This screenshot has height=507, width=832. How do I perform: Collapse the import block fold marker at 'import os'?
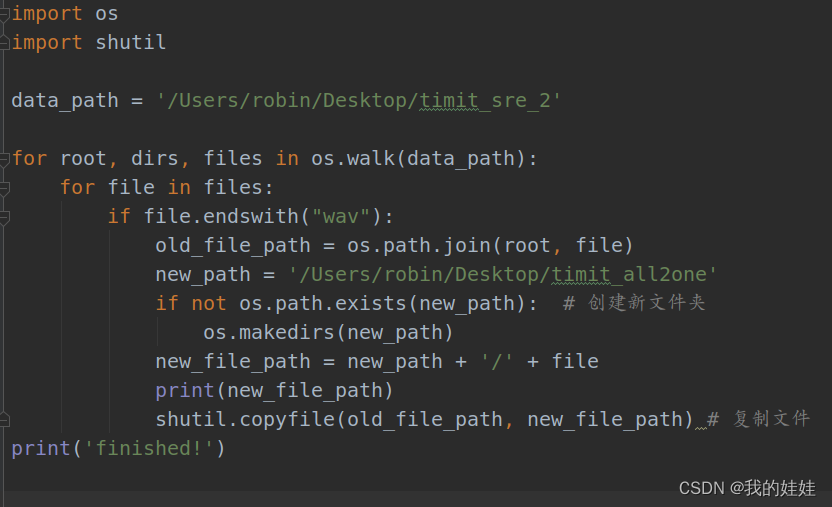click(4, 14)
